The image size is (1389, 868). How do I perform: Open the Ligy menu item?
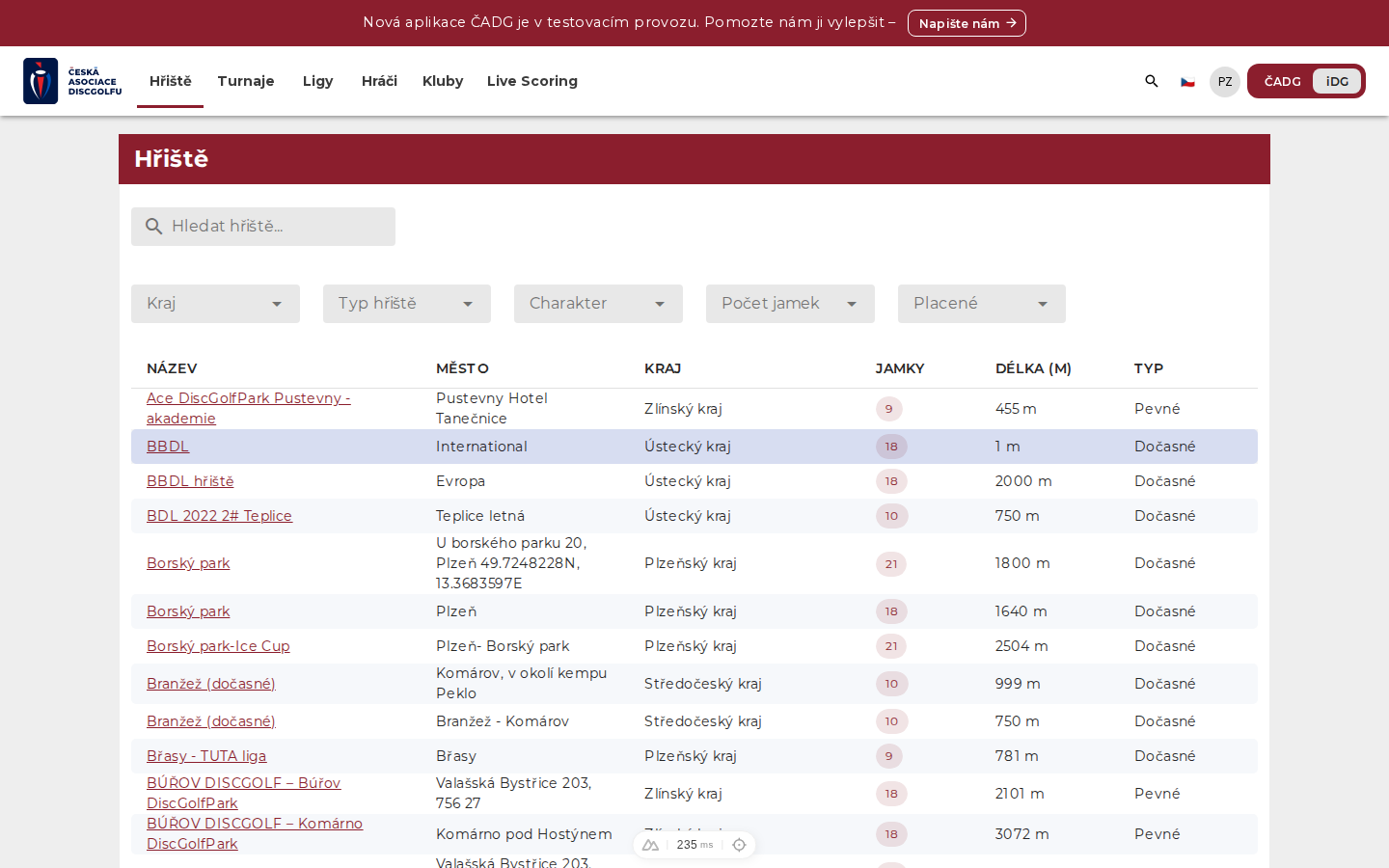tap(318, 81)
